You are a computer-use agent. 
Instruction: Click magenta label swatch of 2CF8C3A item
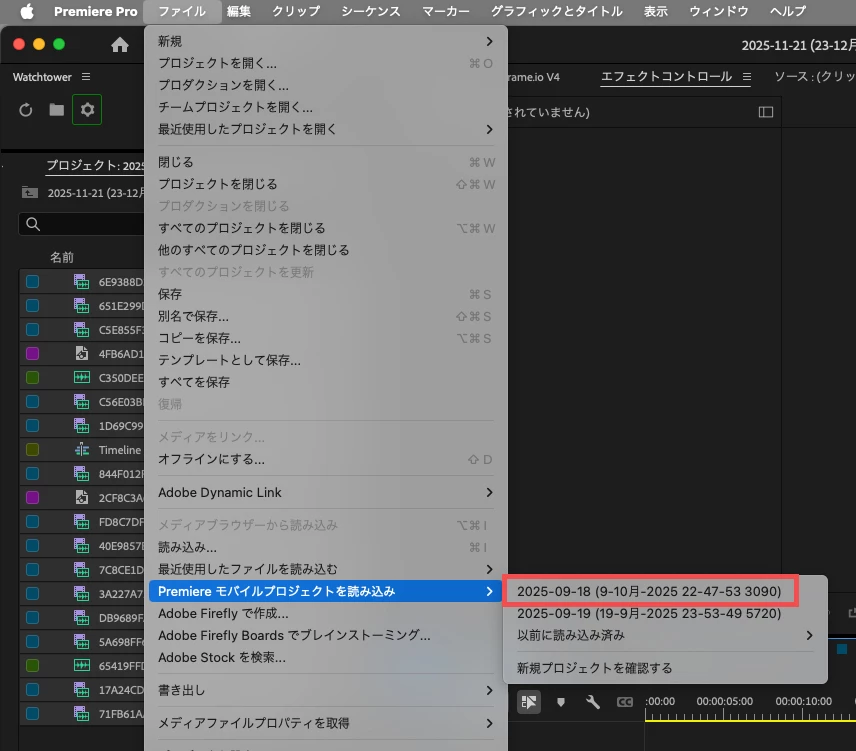click(33, 498)
